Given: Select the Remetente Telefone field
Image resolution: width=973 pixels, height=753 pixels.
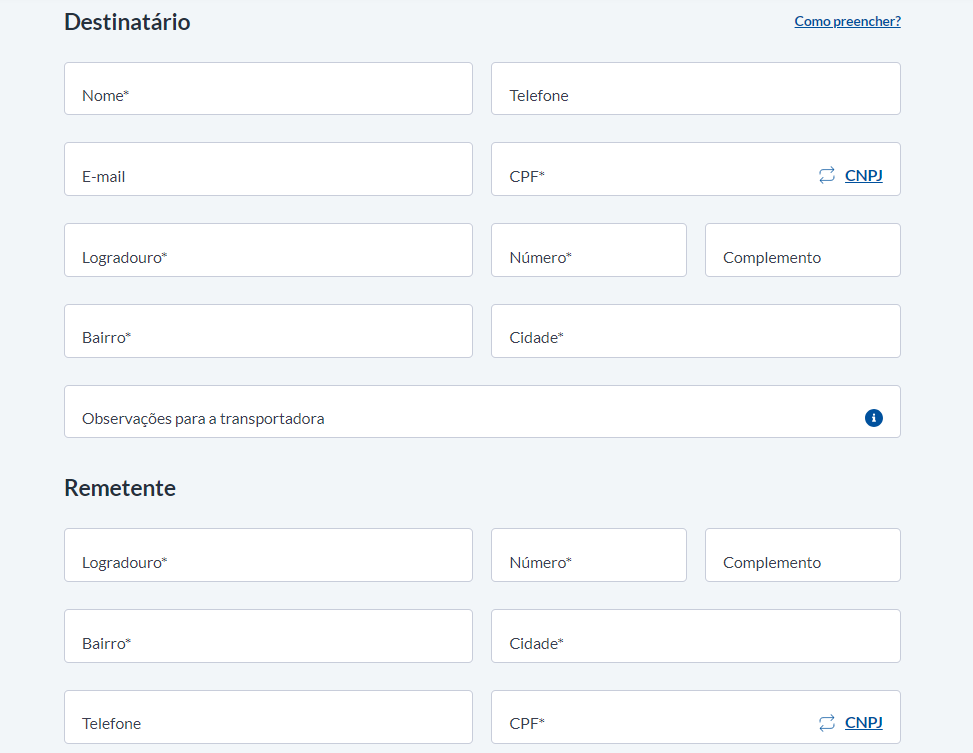Looking at the screenshot, I should tap(268, 717).
